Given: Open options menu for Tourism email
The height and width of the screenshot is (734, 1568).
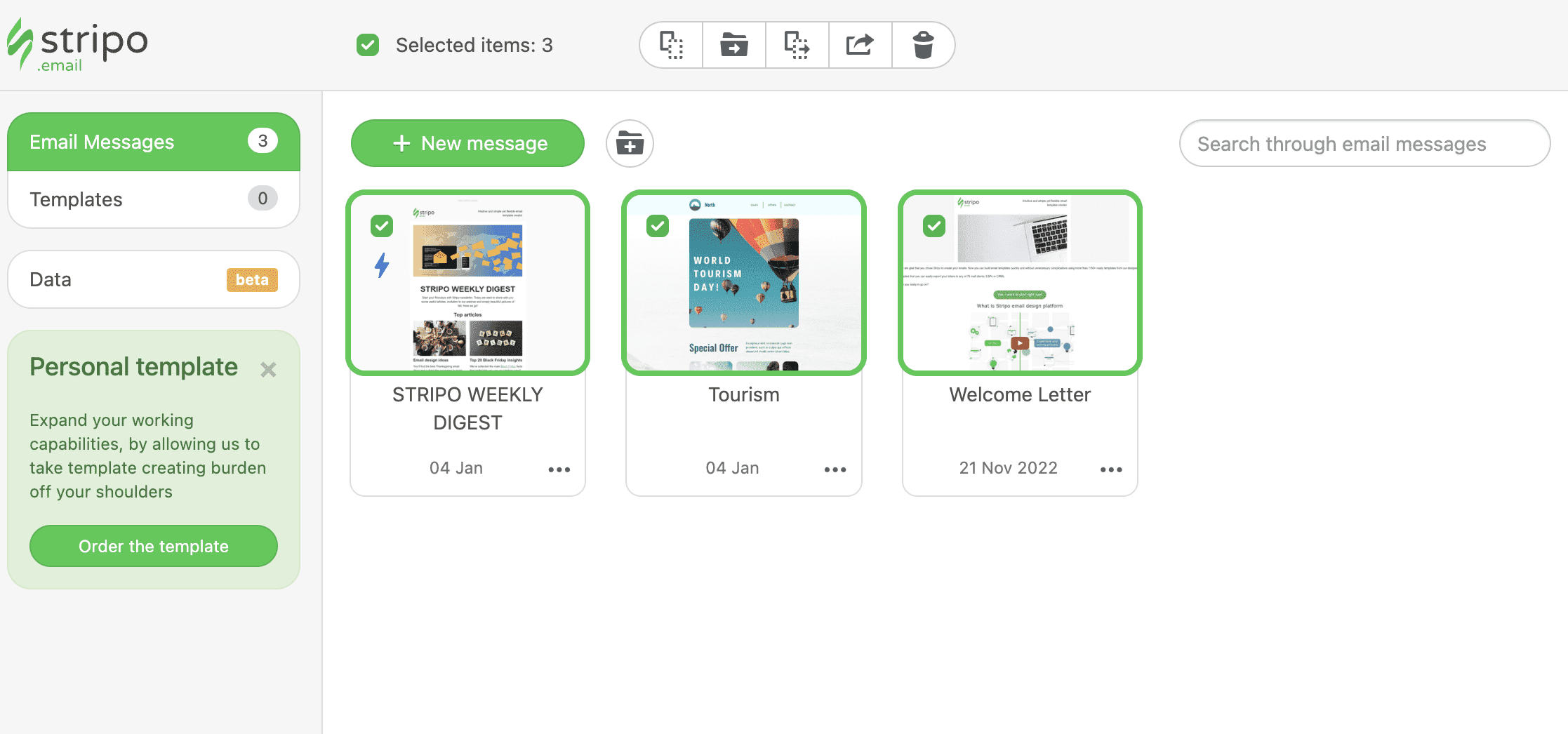Looking at the screenshot, I should click(835, 469).
